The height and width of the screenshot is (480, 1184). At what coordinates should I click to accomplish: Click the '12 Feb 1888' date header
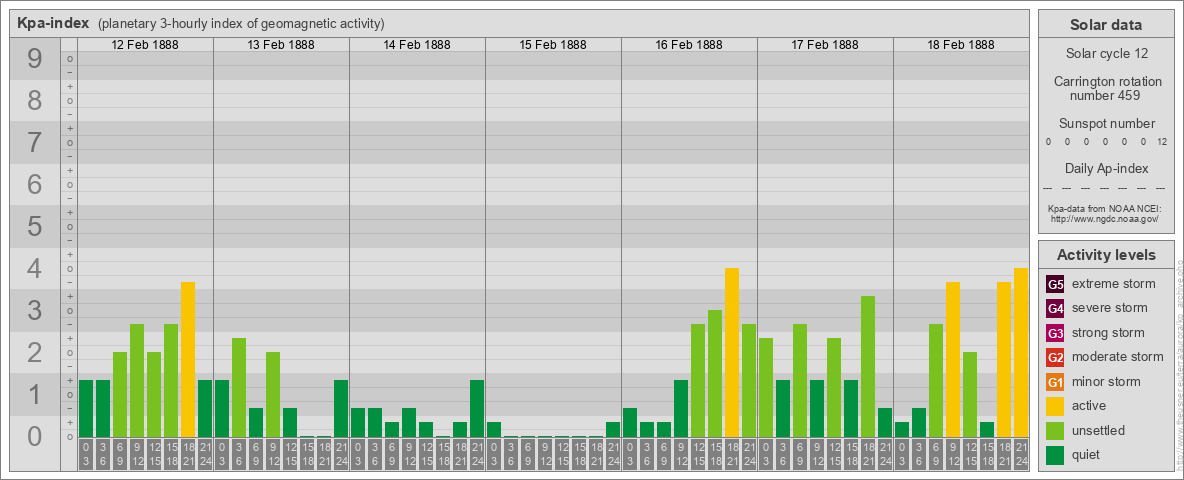click(145, 45)
